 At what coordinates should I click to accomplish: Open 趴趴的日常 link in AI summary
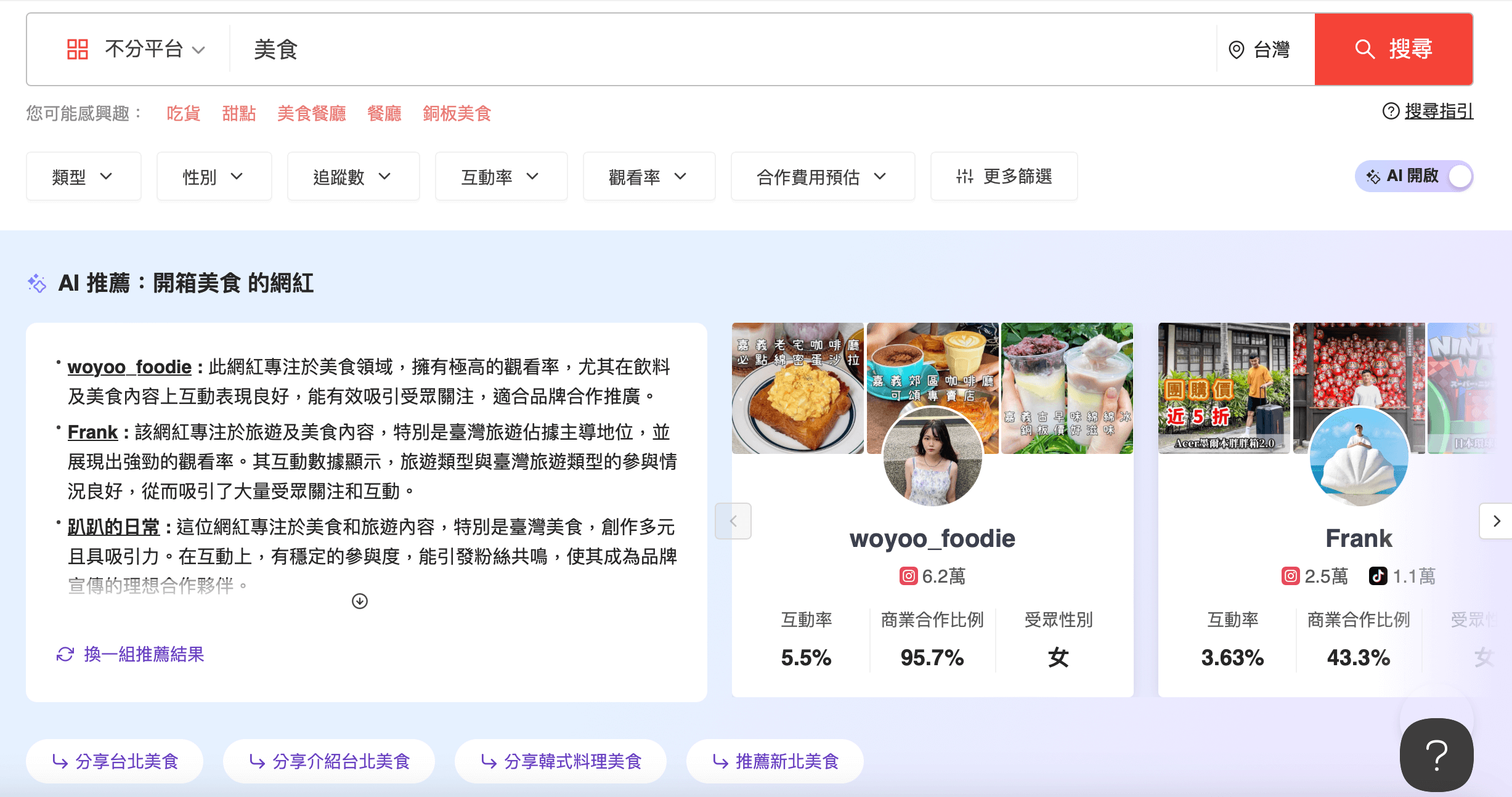(113, 527)
